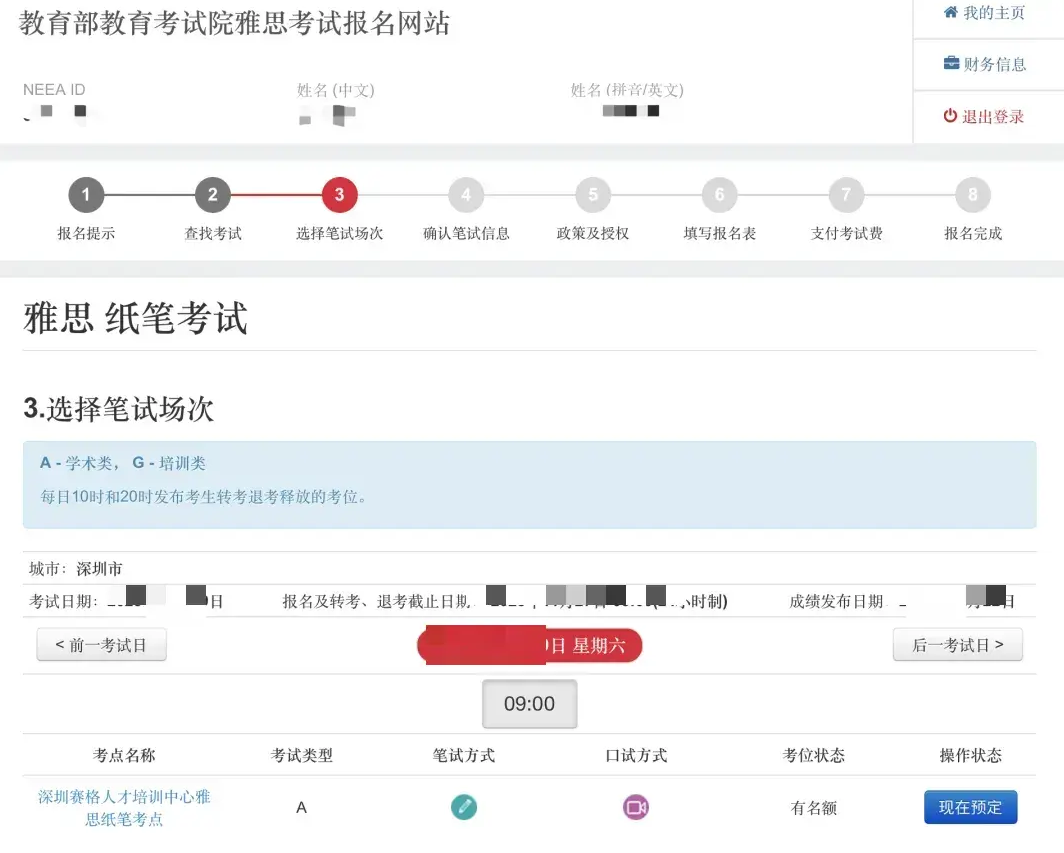Click the 考试日期 label
Image resolution: width=1064 pixels, height=853 pixels.
(63, 602)
